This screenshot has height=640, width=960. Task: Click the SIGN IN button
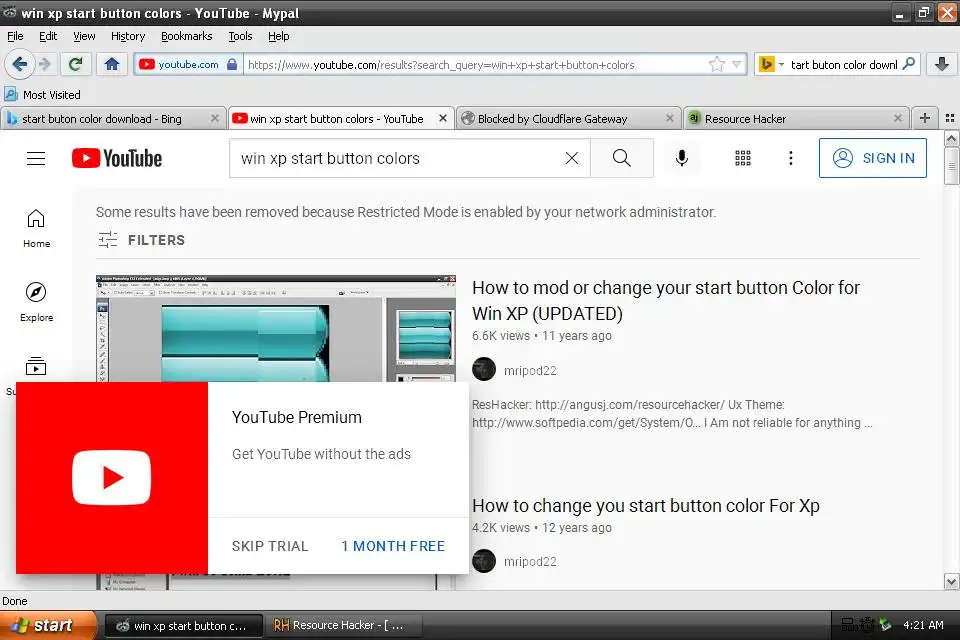[x=872, y=158]
